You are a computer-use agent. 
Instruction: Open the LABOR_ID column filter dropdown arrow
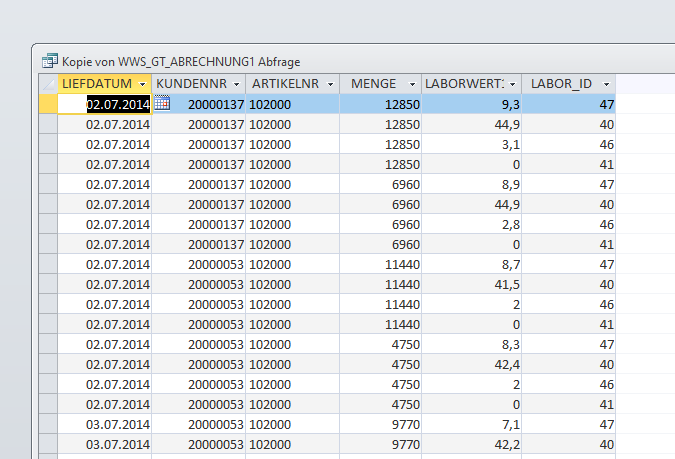click(606, 84)
